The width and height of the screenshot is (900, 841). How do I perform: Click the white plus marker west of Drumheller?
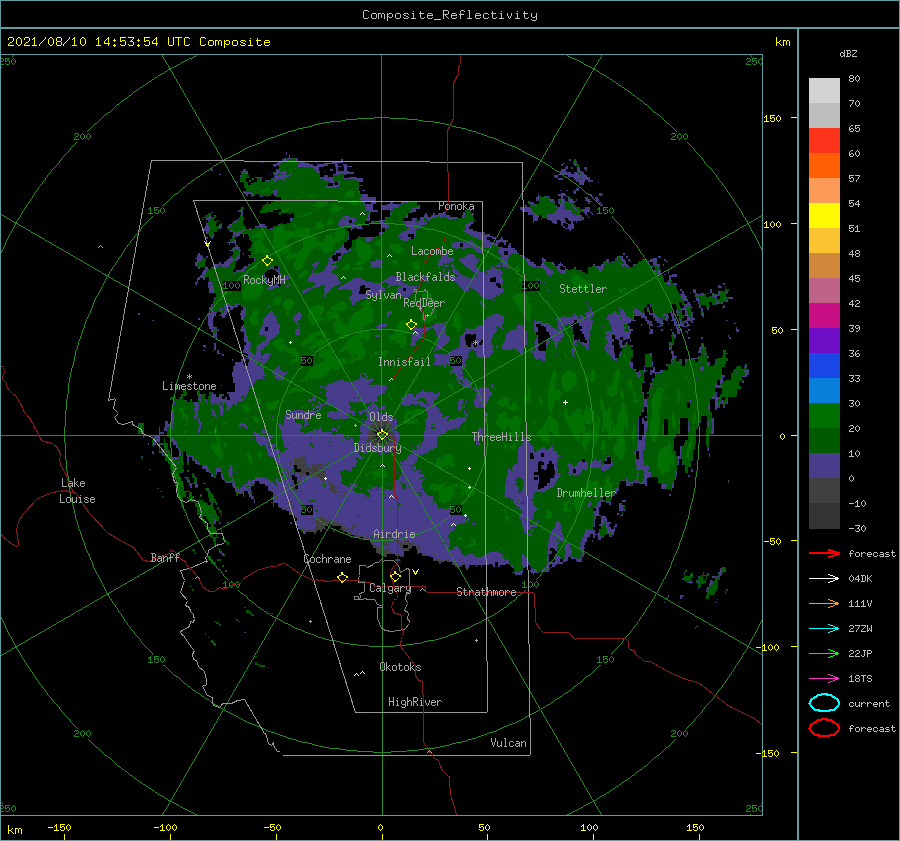tap(565, 402)
